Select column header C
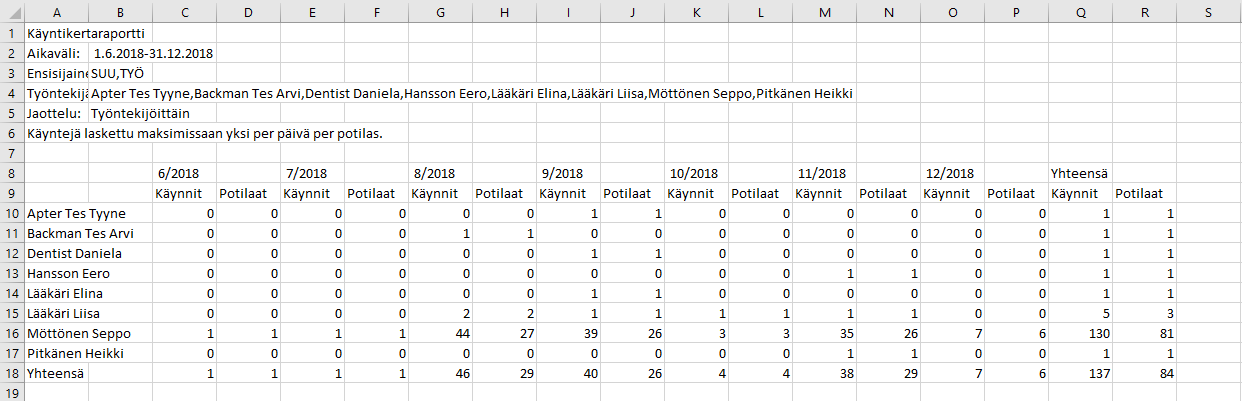The image size is (1242, 401). tap(184, 11)
